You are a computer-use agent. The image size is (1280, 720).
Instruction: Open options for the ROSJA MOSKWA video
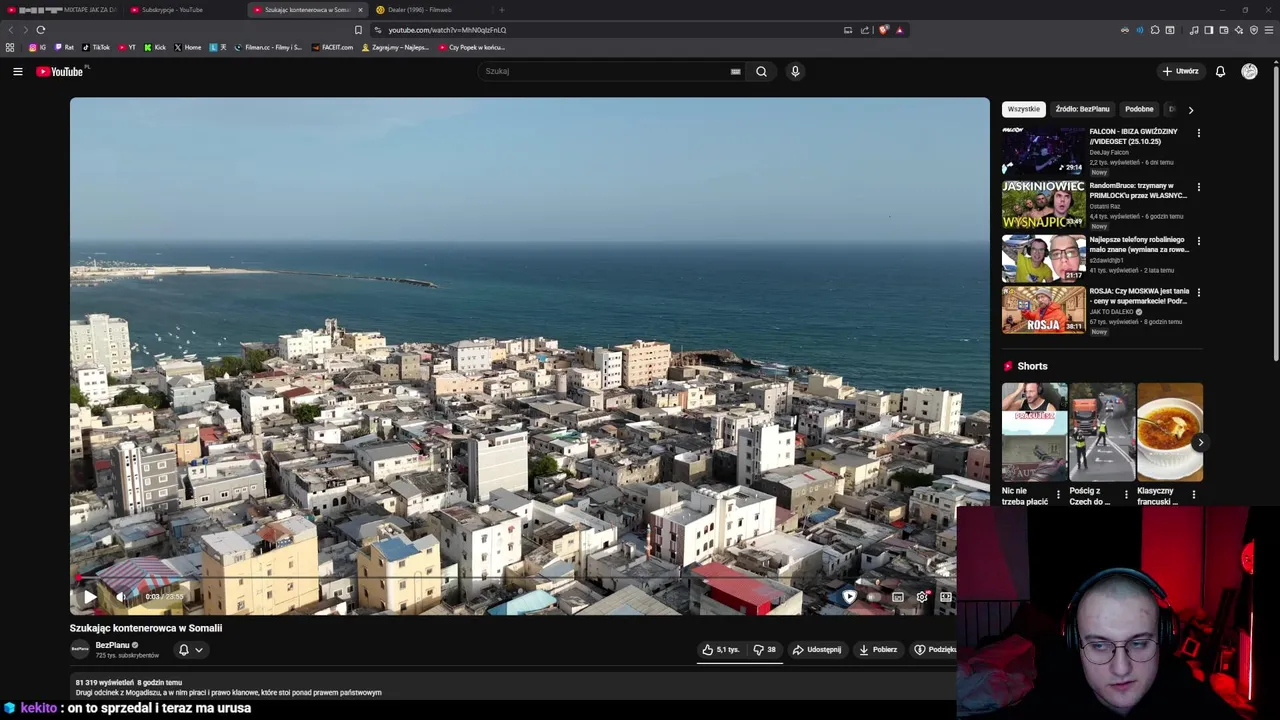[1198, 293]
